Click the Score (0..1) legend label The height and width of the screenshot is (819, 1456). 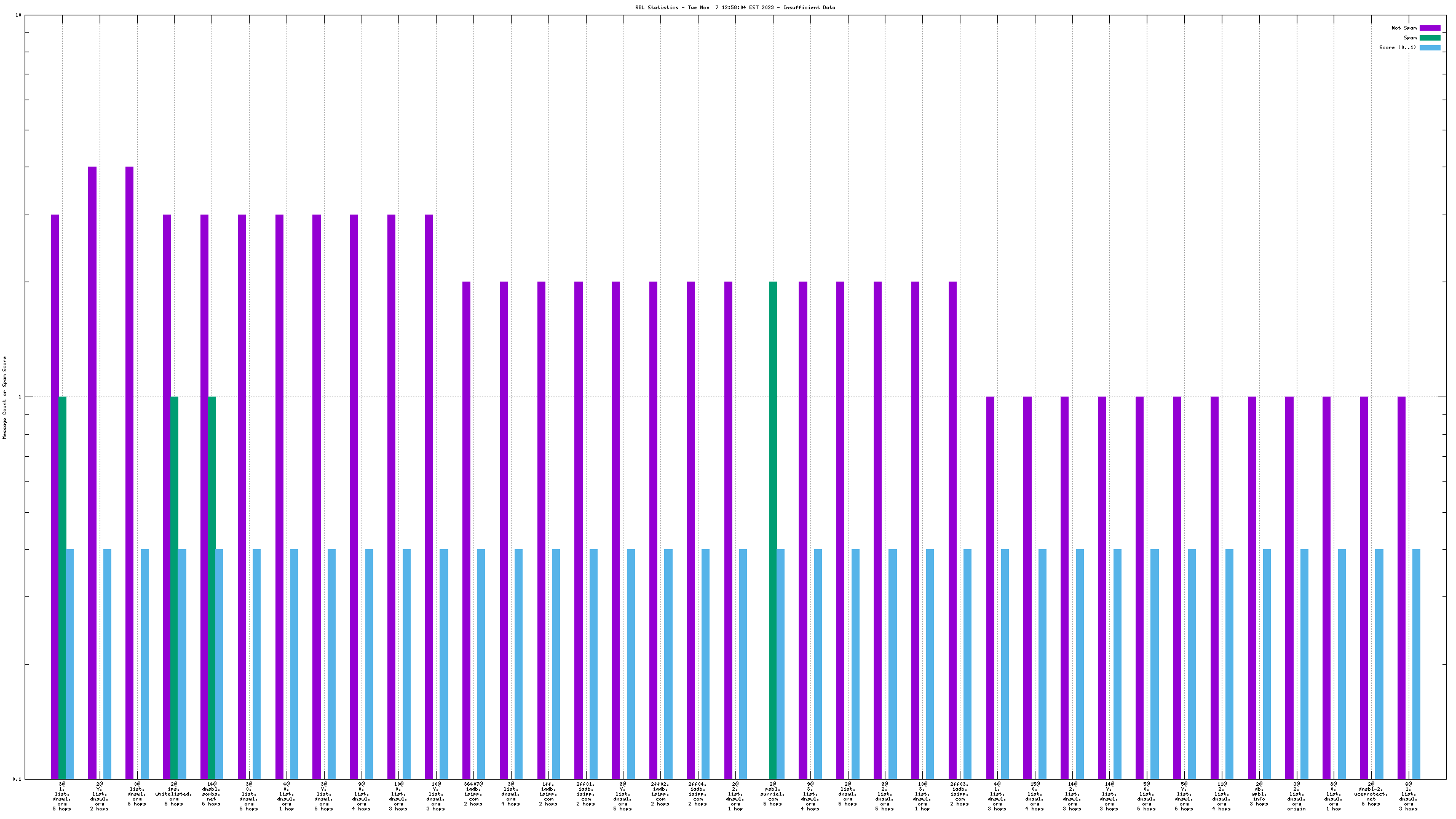[1397, 47]
